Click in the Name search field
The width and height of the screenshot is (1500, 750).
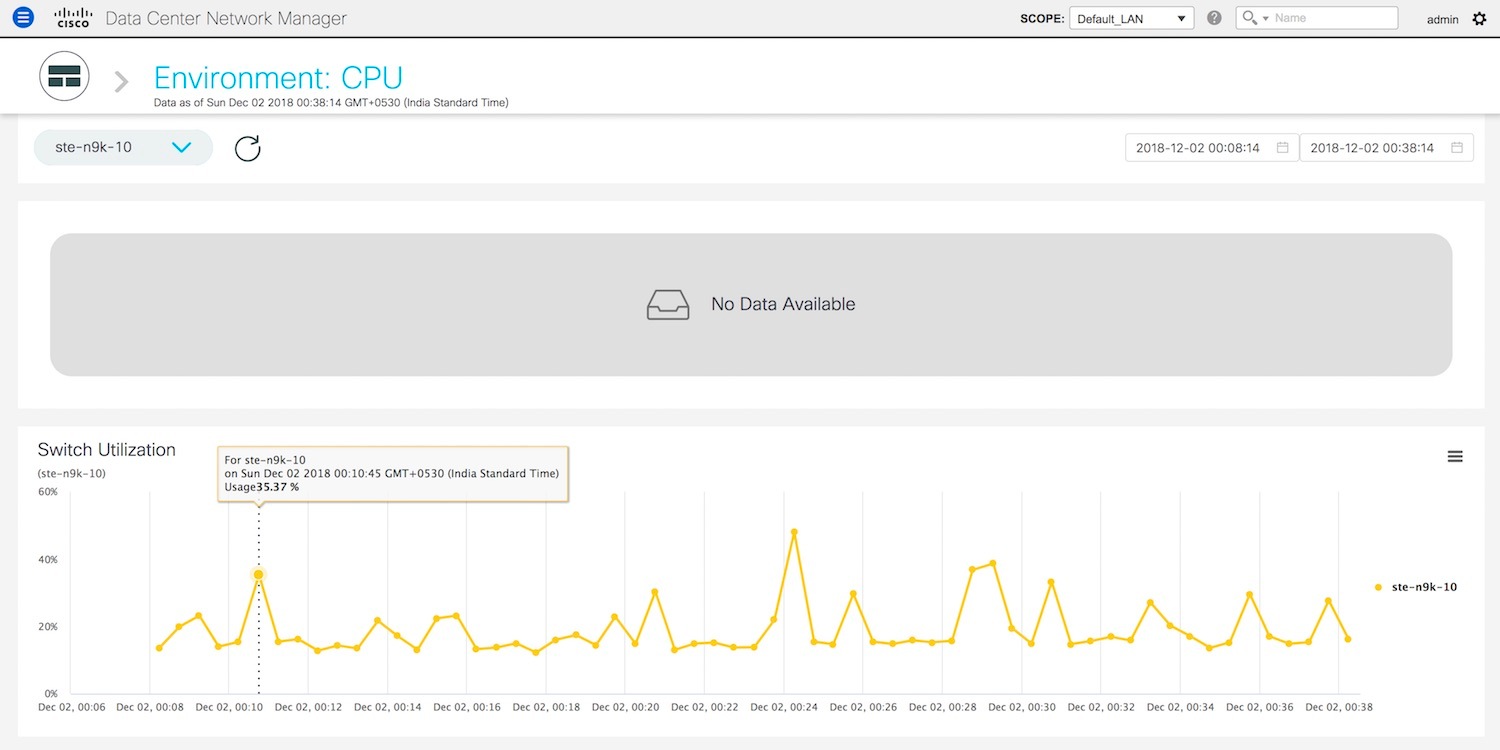[1333, 18]
